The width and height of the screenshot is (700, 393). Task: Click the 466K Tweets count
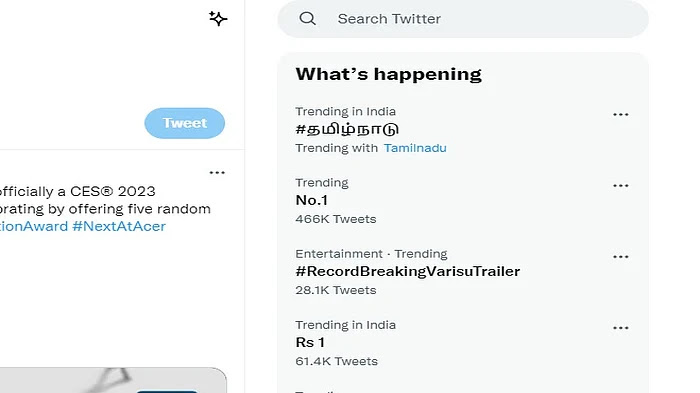tap(336, 219)
